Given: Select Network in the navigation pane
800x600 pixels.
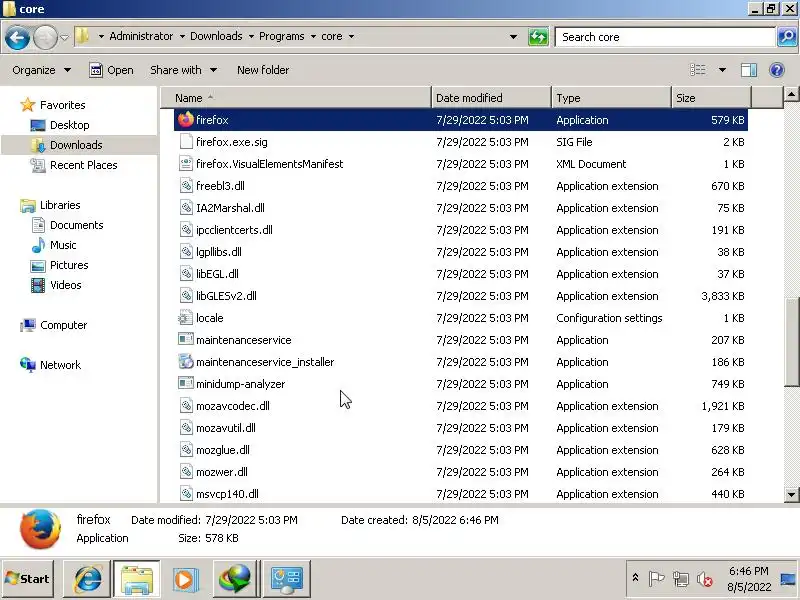Looking at the screenshot, I should [x=60, y=365].
